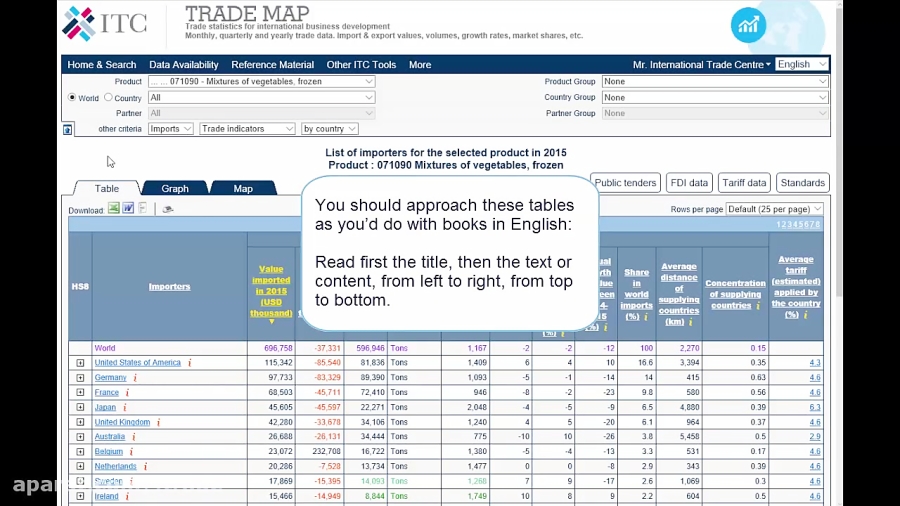The height and width of the screenshot is (506, 900).
Task: Download table as Word document
Action: click(x=128, y=208)
